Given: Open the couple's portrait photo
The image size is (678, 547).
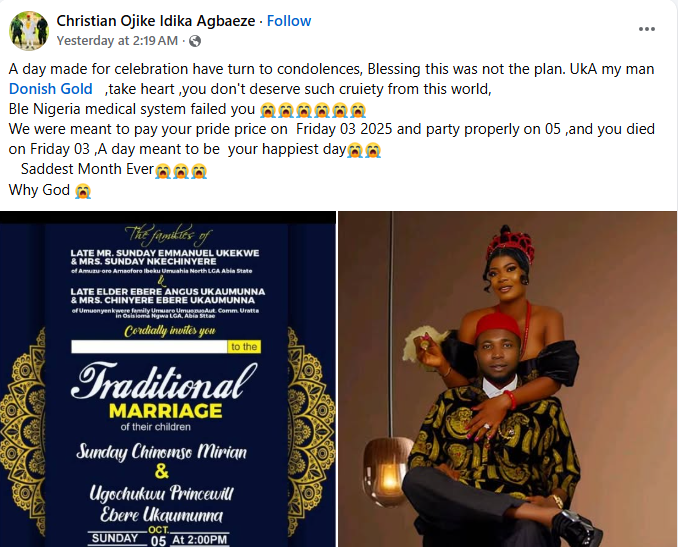Looking at the screenshot, I should click(508, 379).
